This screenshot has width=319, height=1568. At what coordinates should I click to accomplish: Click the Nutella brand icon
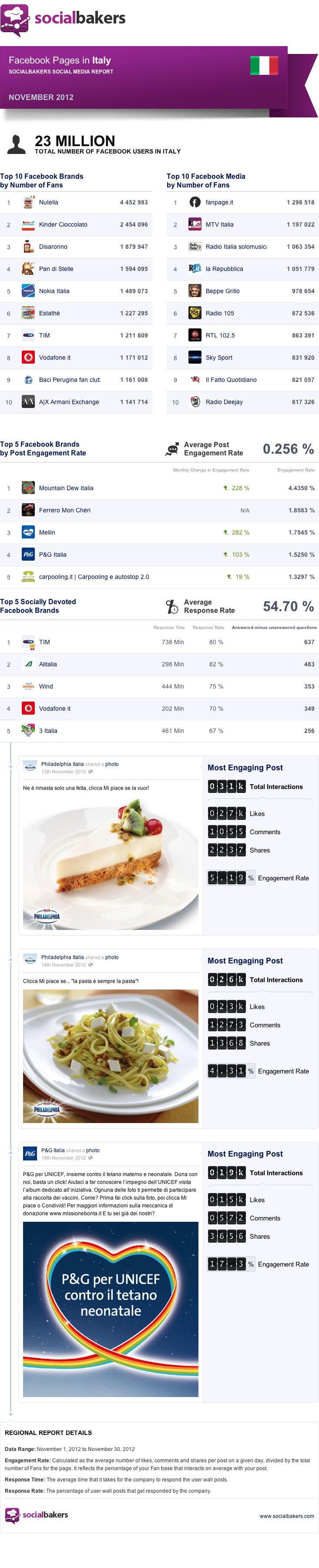[x=28, y=203]
